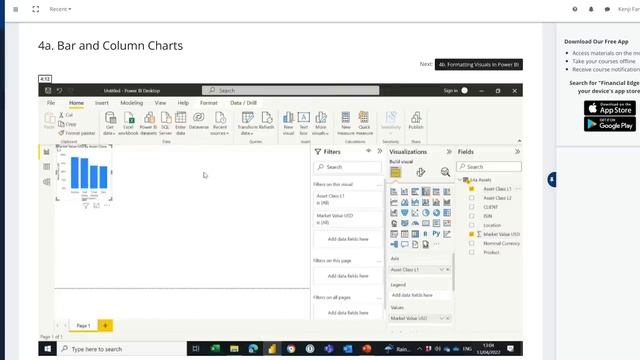This screenshot has width=640, height=360.
Task: Collapse the Filters pane chevrons
Action: pyautogui.click(x=380, y=151)
